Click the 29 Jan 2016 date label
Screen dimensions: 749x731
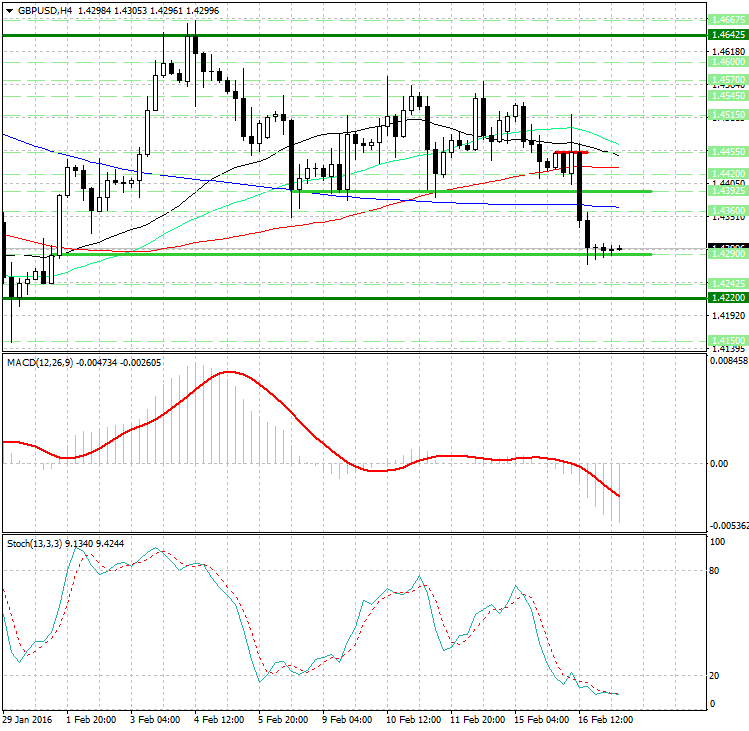(x=28, y=719)
